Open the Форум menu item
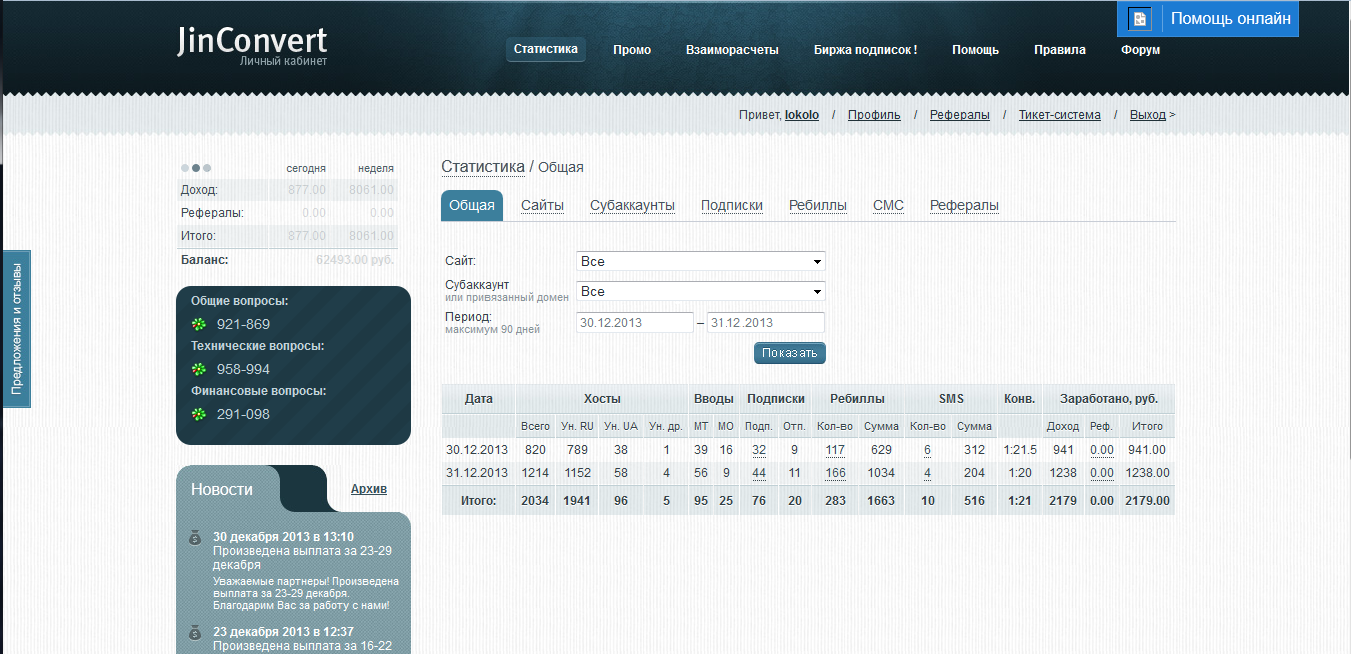Screen dimensions: 1351x654 [x=1141, y=50]
